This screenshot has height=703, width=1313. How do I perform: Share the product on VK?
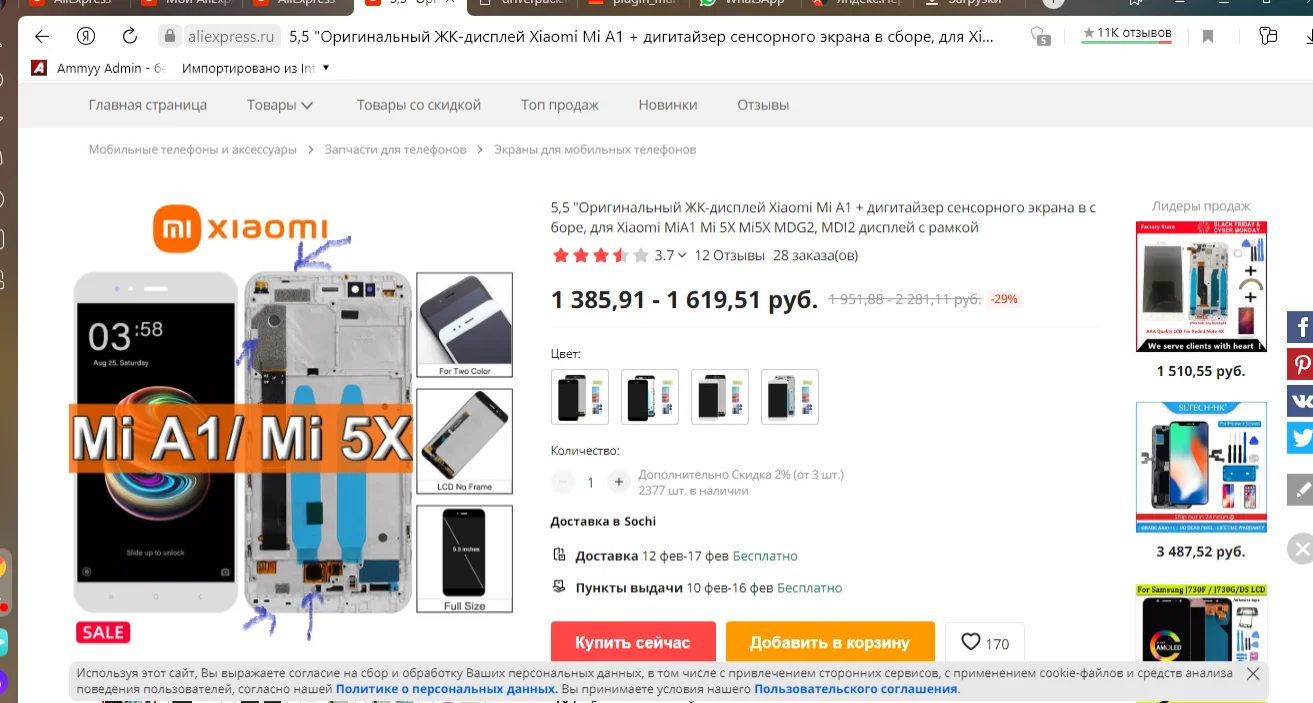click(x=1301, y=401)
